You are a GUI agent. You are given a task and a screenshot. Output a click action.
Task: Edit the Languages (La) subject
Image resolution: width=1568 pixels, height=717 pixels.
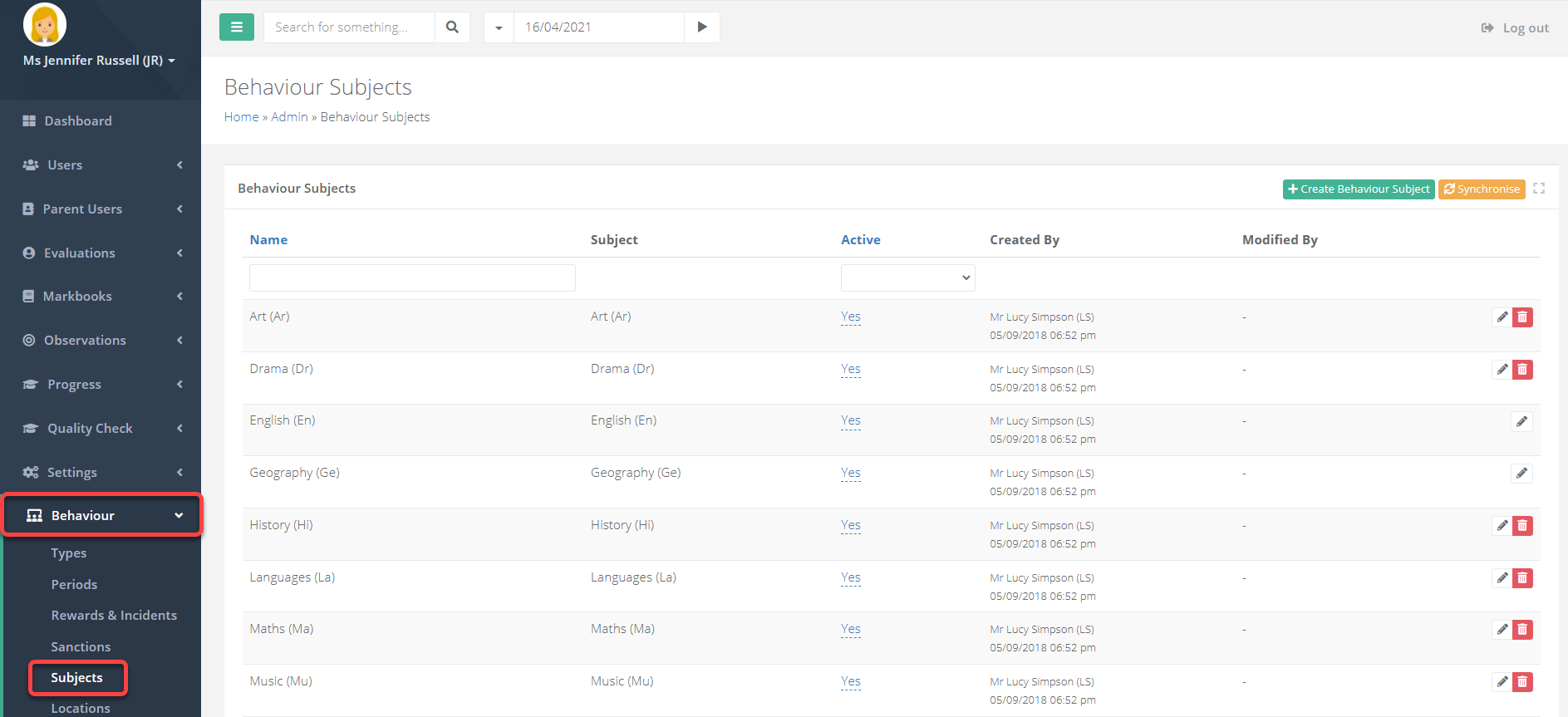[x=1502, y=578]
